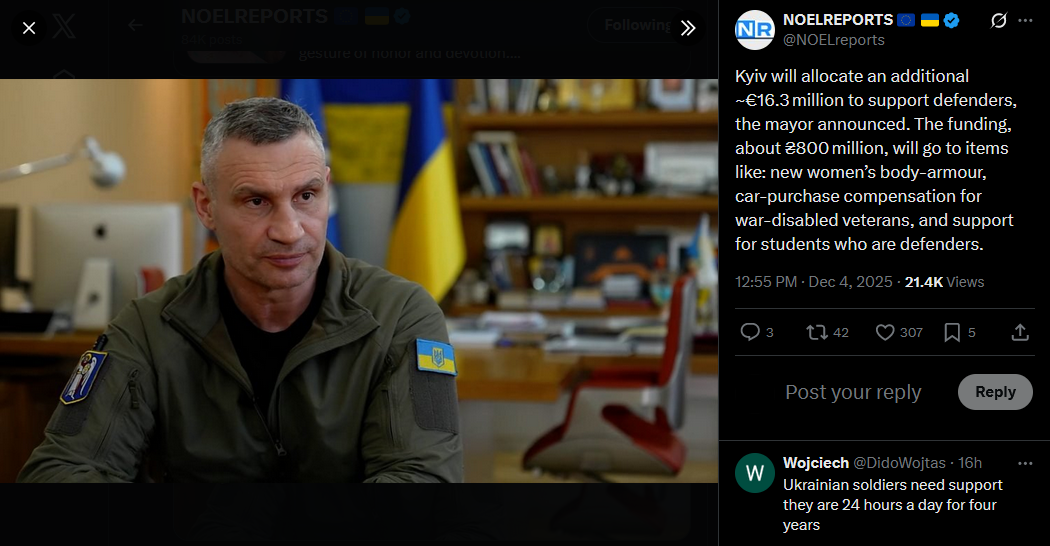Viewport: 1050px width, 546px height.
Task: Click the dimmed X logo behind the viewer
Action: click(x=64, y=27)
